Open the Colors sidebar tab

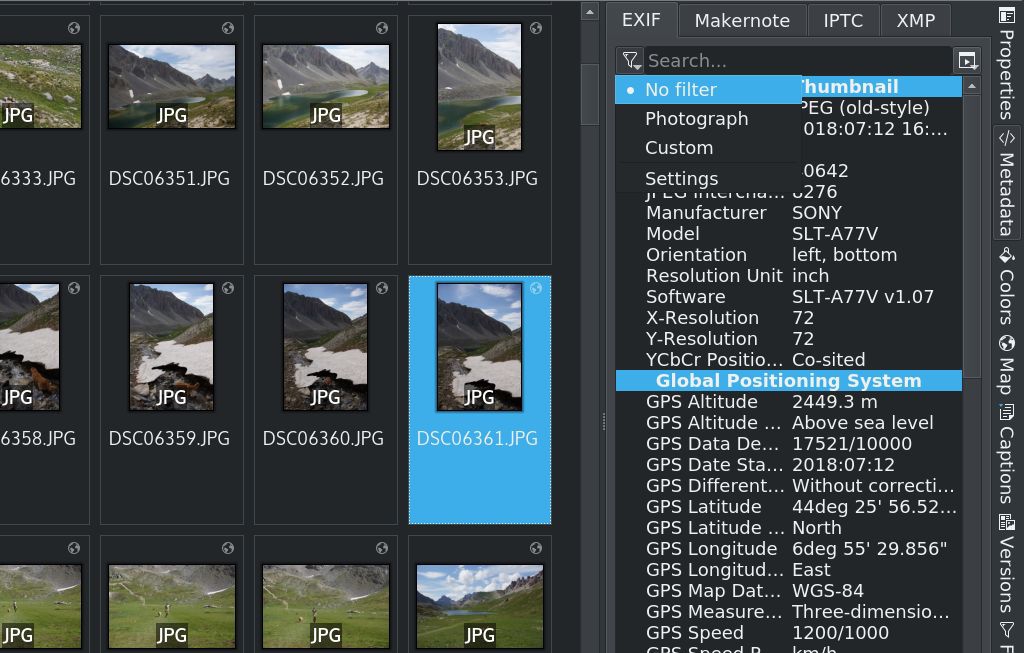tap(1006, 286)
